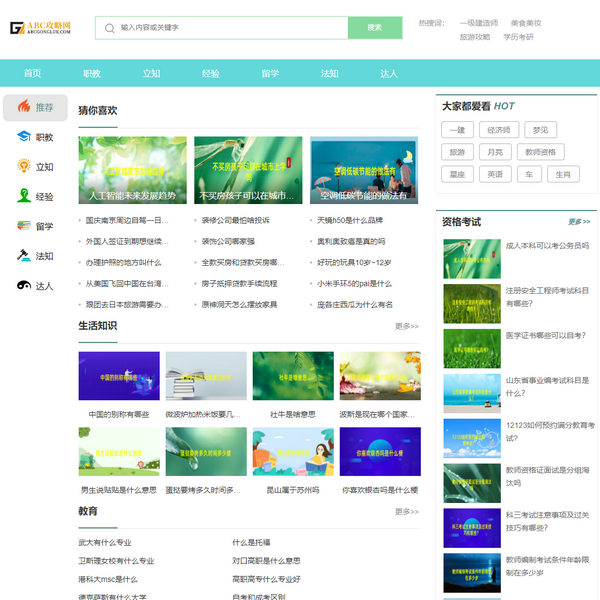Click the 留学 icon in left sidebar
The image size is (600, 600).
click(24, 226)
